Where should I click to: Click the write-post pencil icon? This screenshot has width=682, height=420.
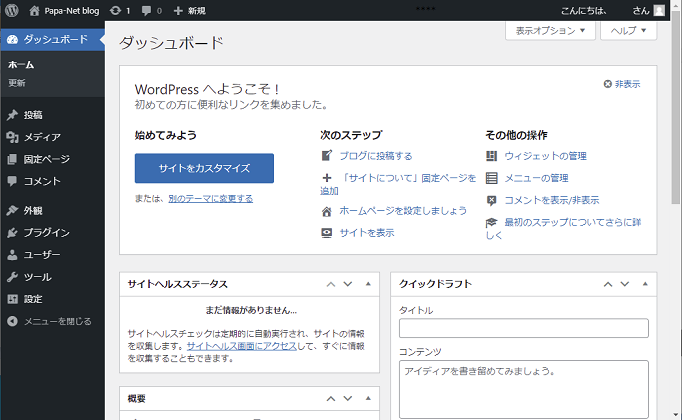pyautogui.click(x=327, y=156)
